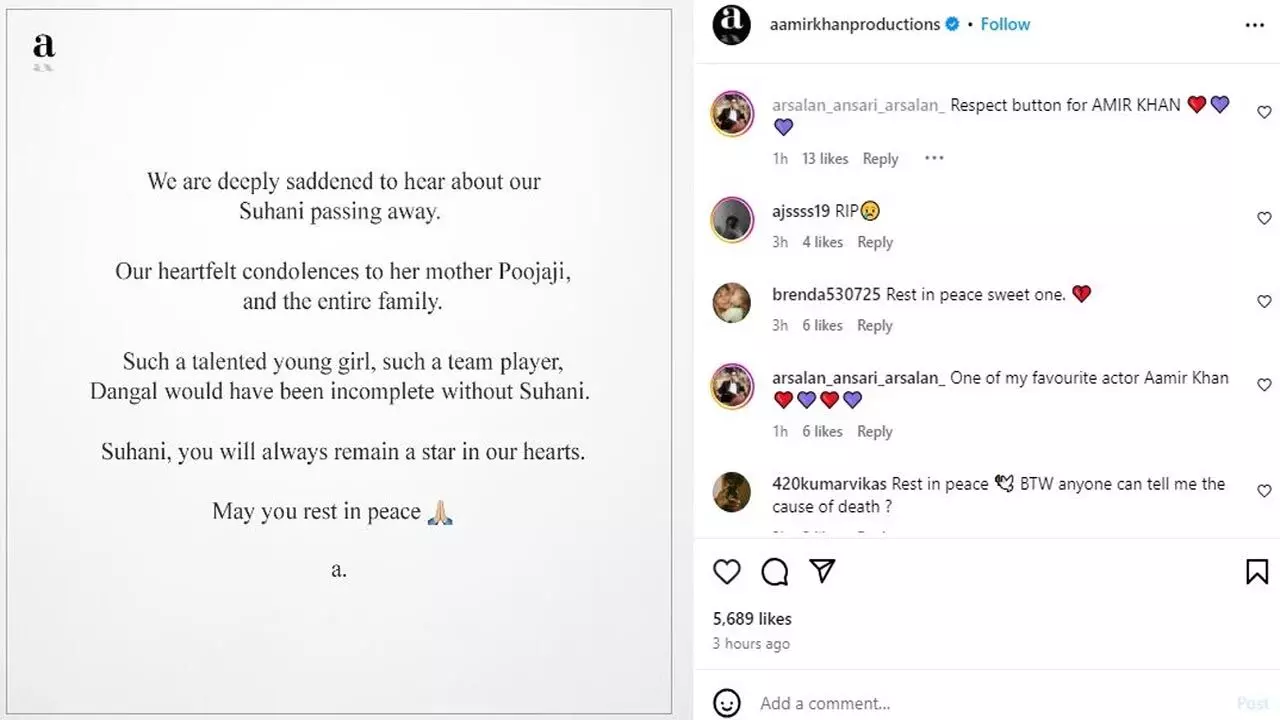Open comments with the speech bubble icon
1280x720 pixels.
[x=775, y=571]
